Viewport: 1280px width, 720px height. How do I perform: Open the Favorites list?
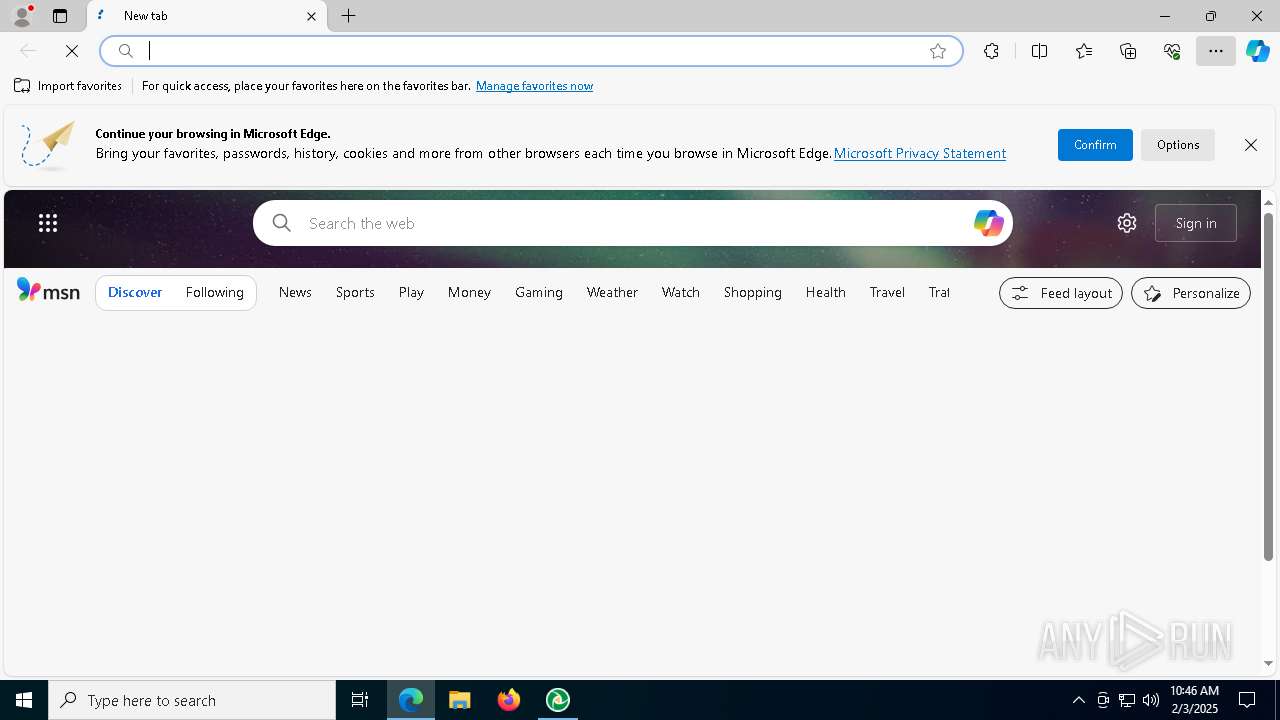click(x=1084, y=51)
